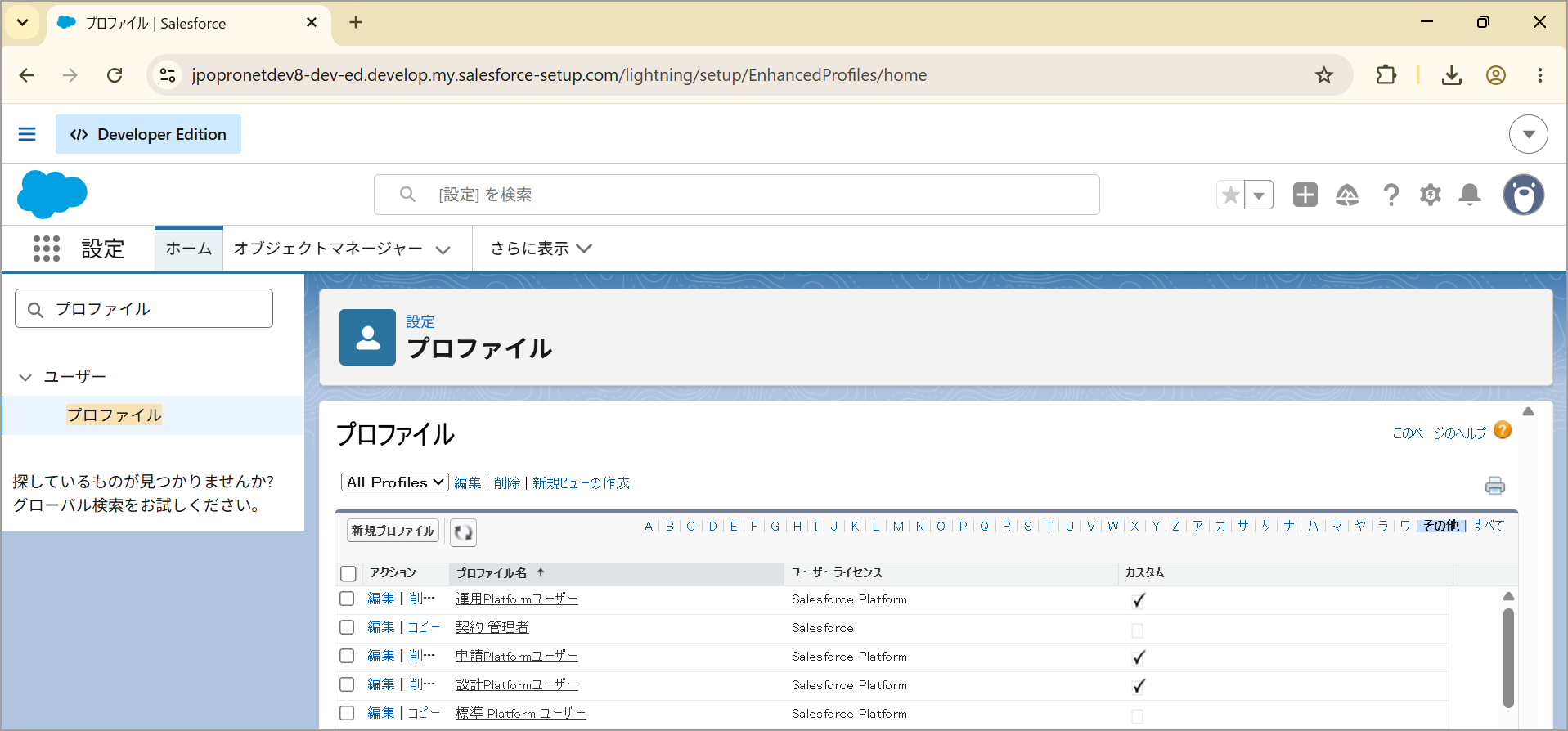Check the 申請Platformユーザー row checkbox

(347, 656)
